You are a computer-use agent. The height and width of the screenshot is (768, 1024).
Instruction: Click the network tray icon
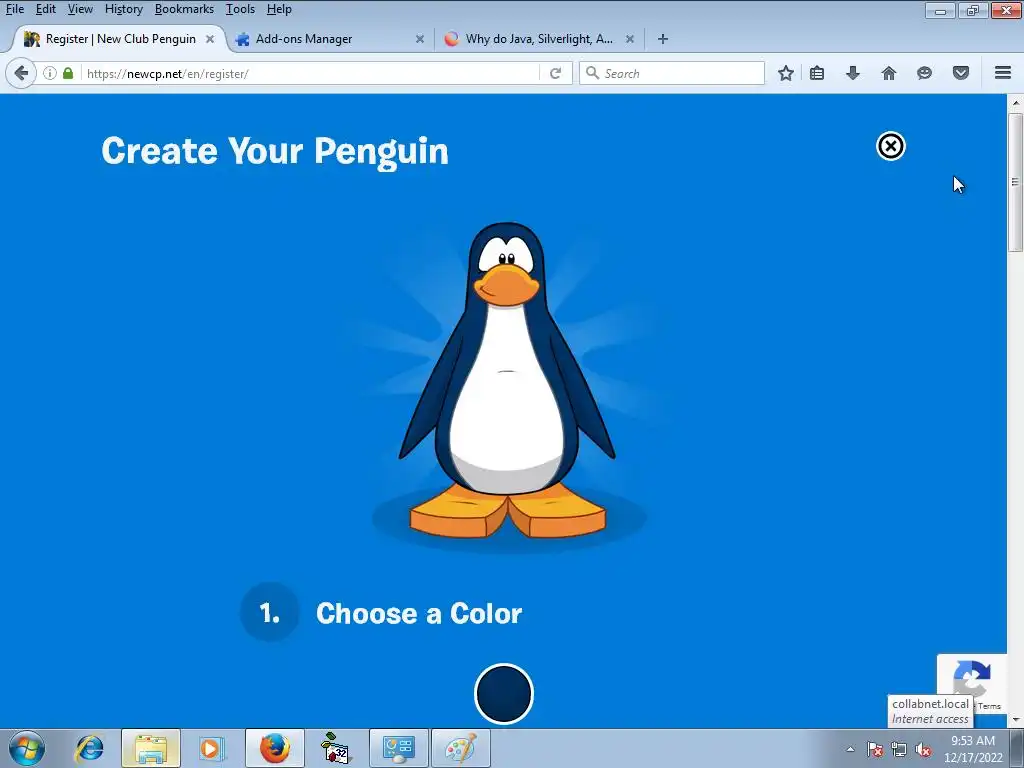[x=899, y=749]
